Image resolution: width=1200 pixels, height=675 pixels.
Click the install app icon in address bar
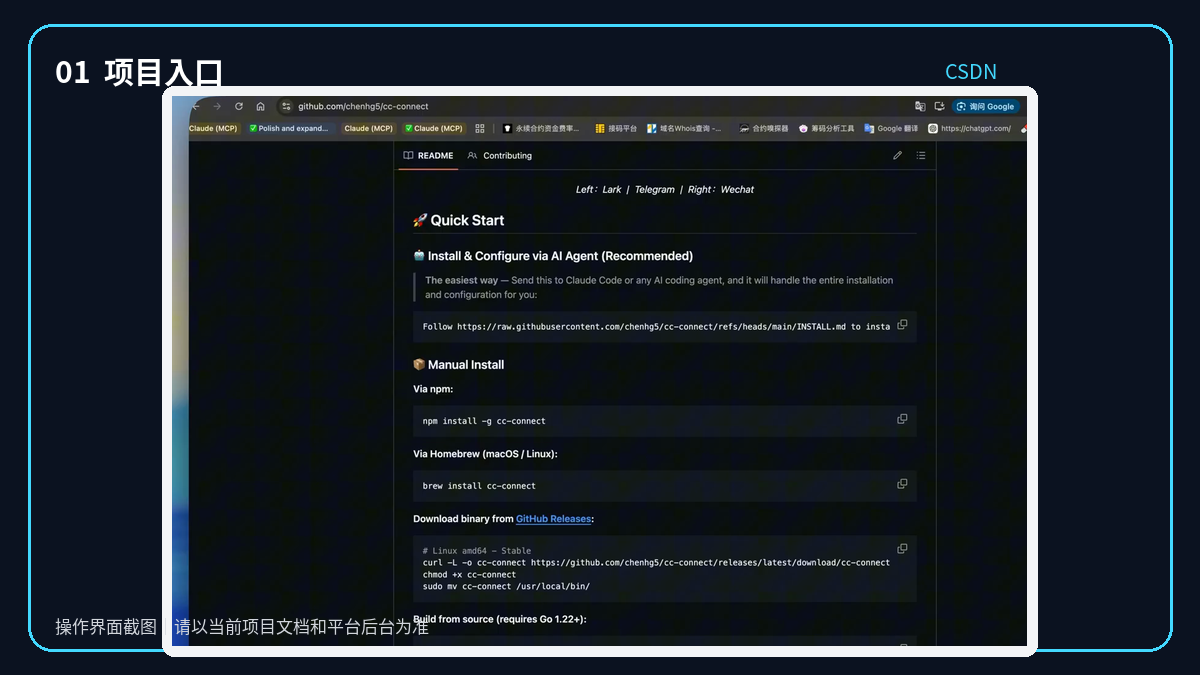coord(939,106)
